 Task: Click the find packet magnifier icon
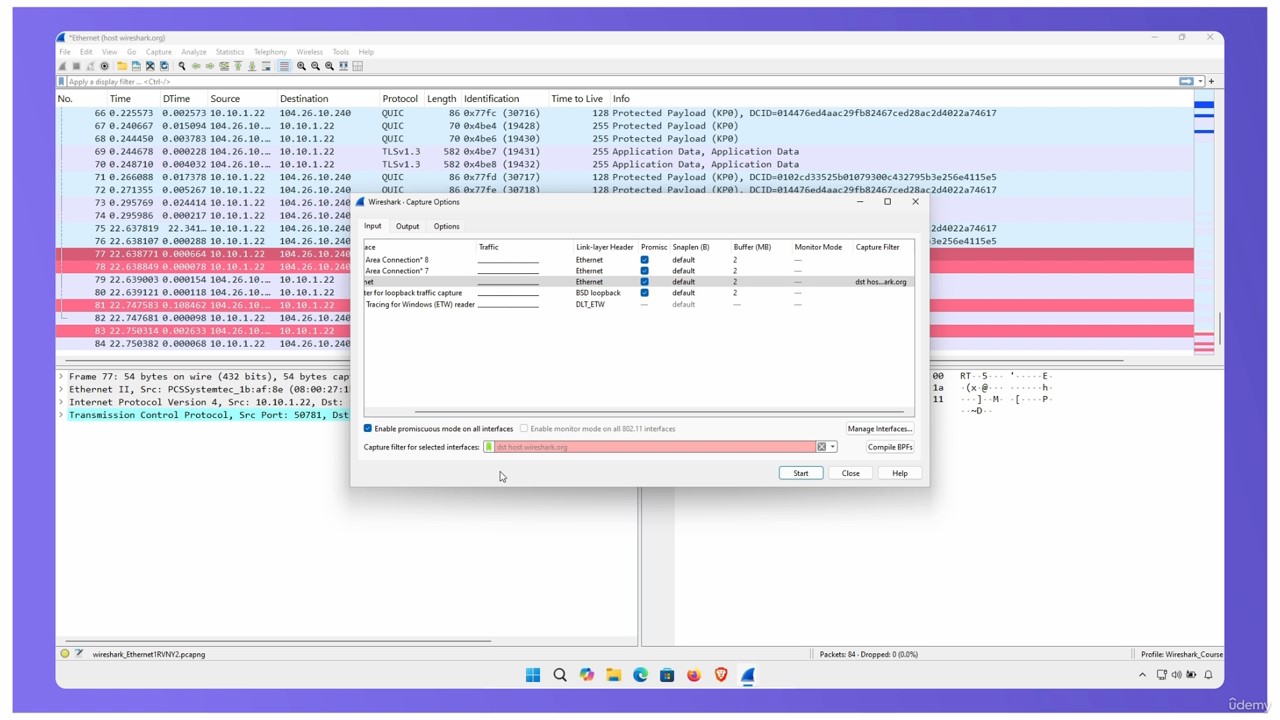click(182, 66)
